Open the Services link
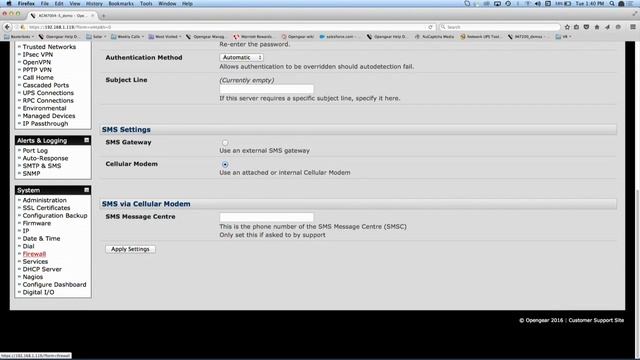This screenshot has width=640, height=360. tap(35, 262)
